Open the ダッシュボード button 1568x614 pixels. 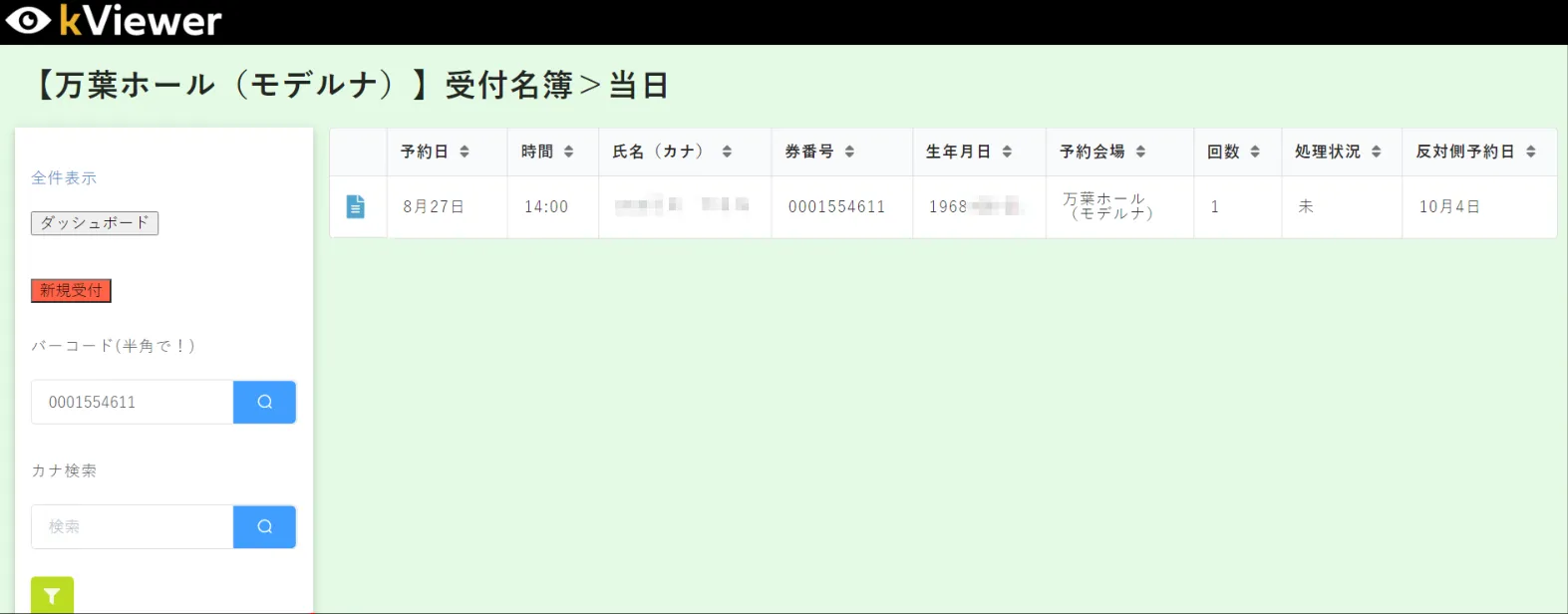coord(95,223)
